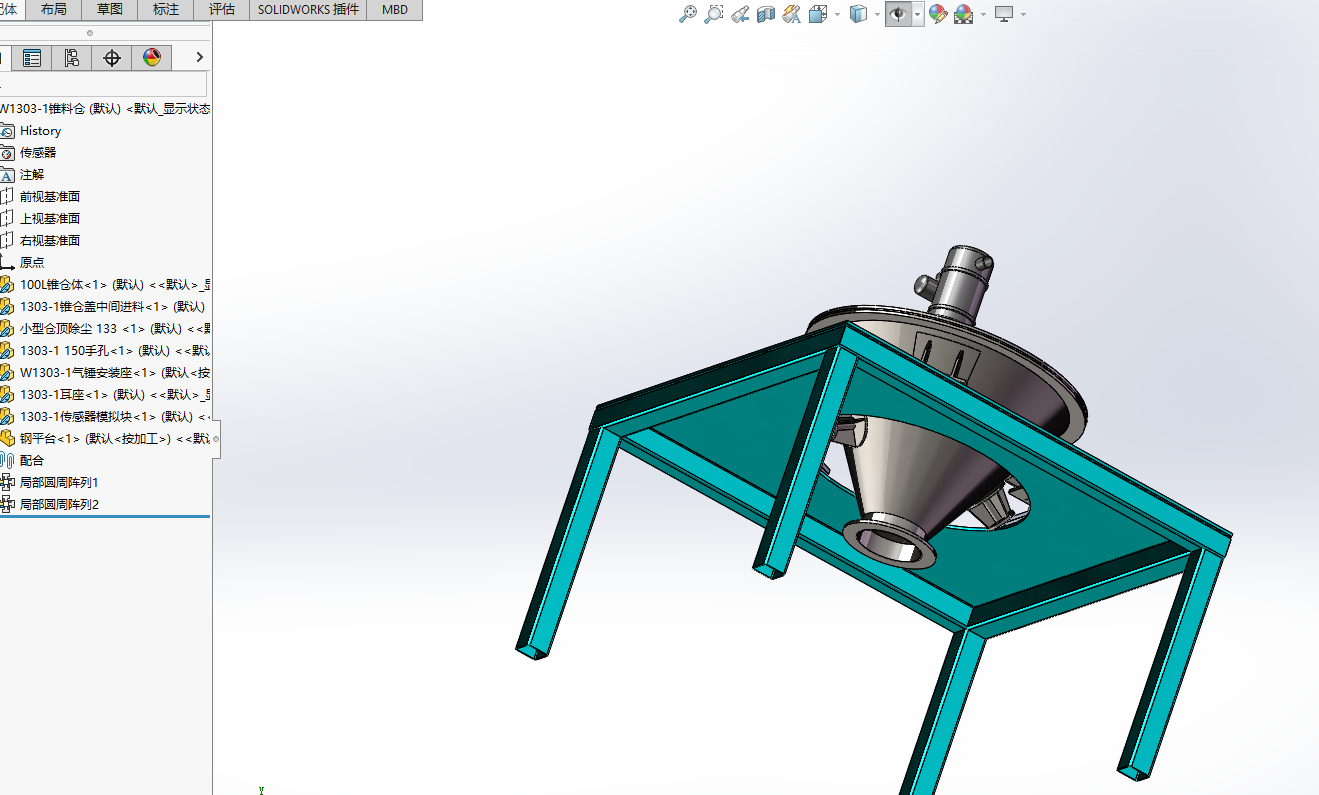The width and height of the screenshot is (1319, 795).
Task: Select the 注解 folder
Action: click(x=32, y=175)
